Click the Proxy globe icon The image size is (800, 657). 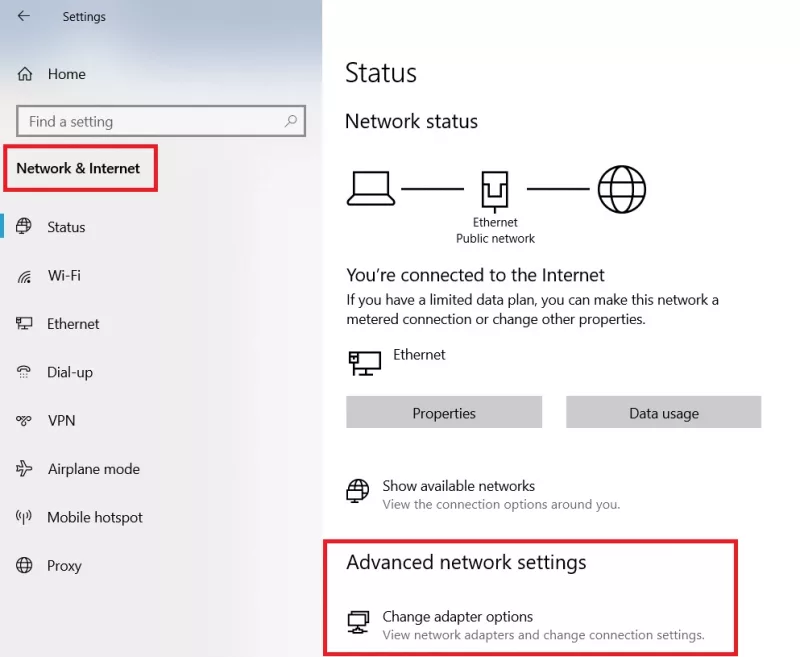pos(25,566)
